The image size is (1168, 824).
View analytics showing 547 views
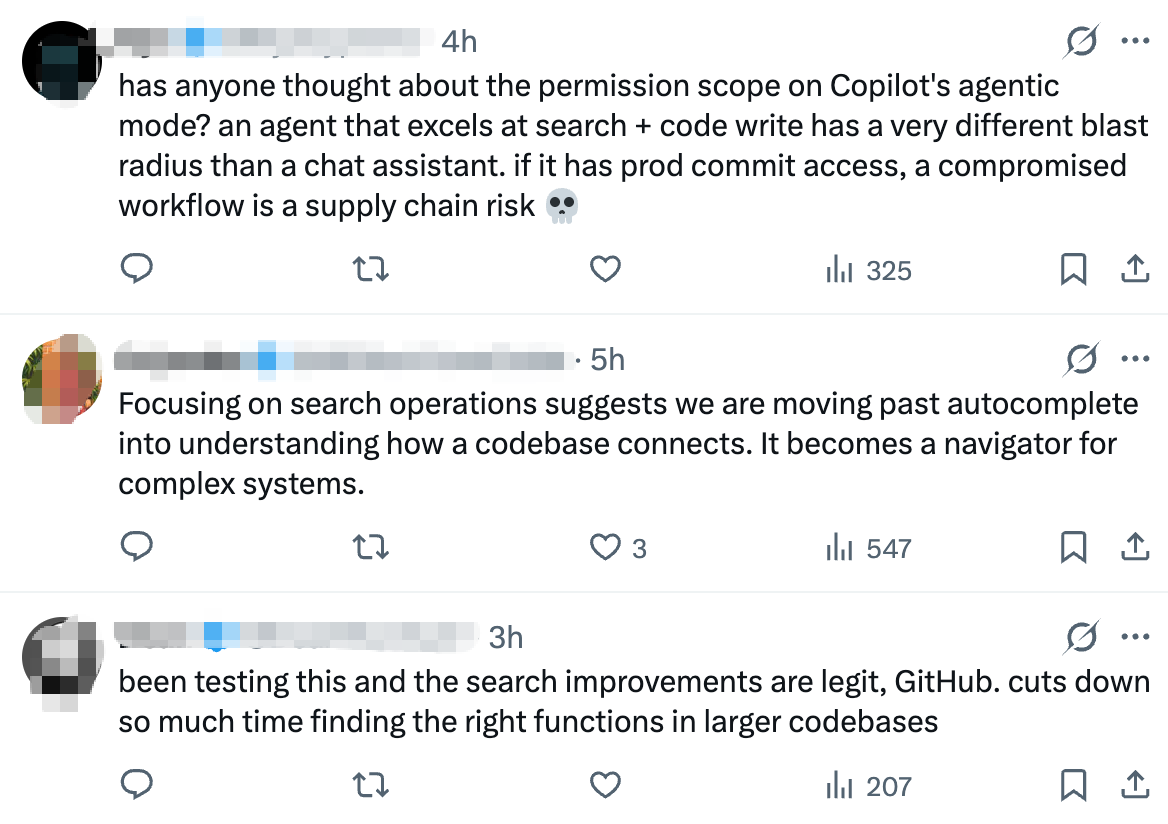(x=868, y=548)
